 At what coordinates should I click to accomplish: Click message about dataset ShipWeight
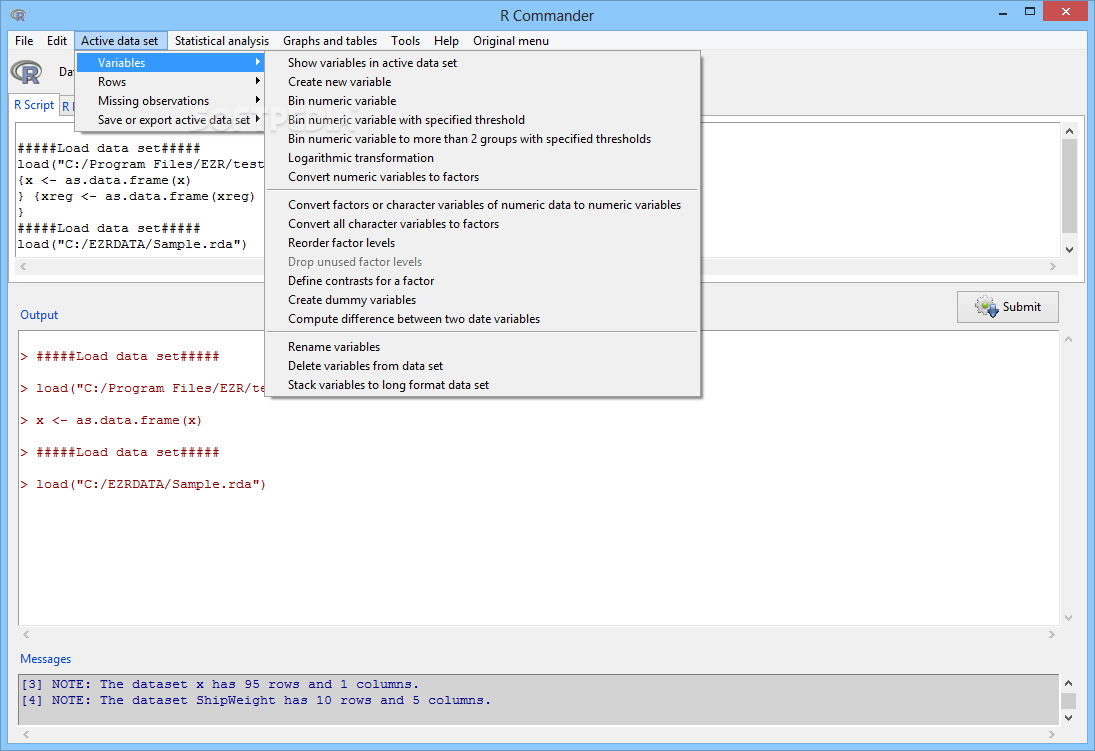click(256, 700)
